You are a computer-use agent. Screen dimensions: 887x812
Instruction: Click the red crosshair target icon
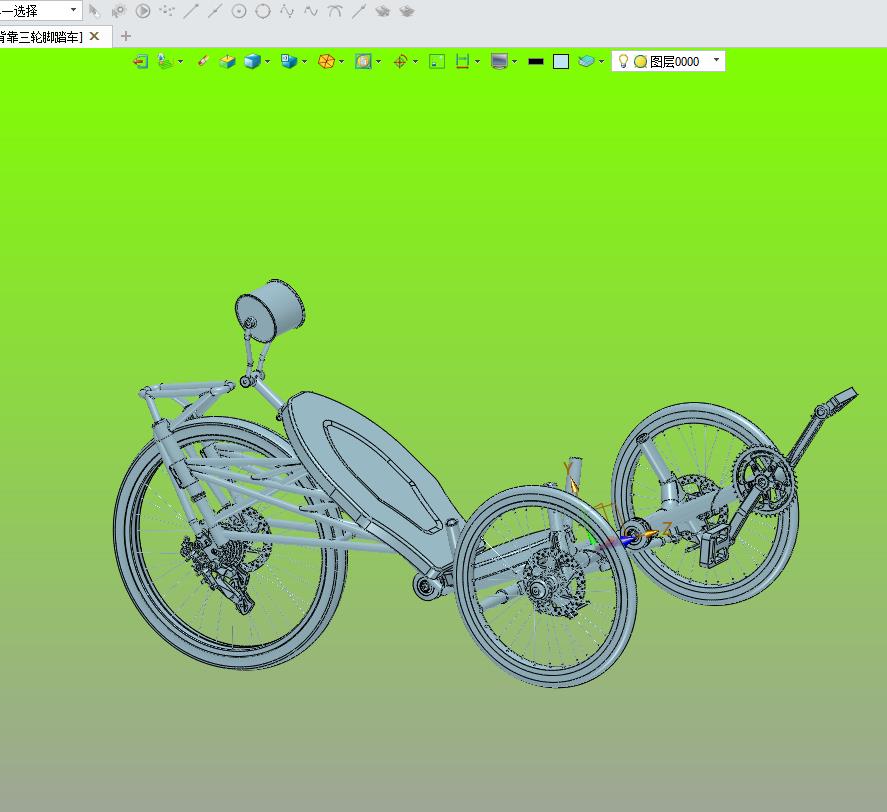click(x=400, y=61)
